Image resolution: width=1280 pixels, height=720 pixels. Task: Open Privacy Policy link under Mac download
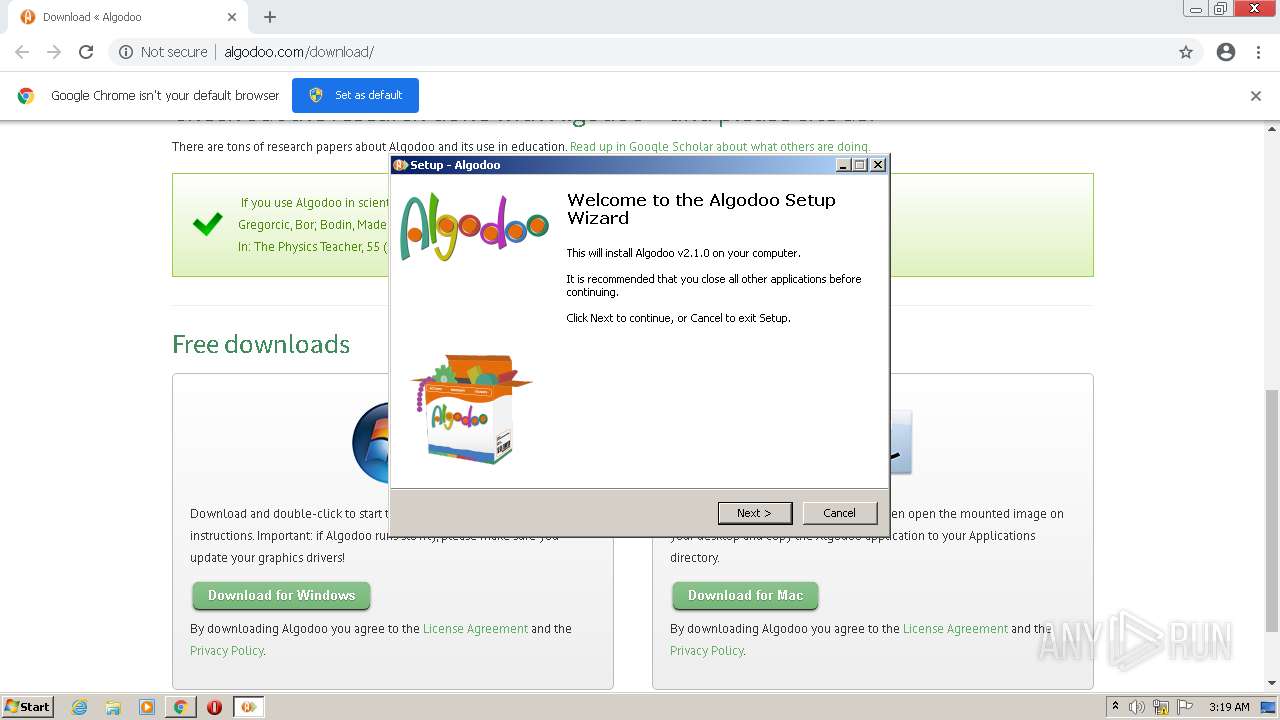pyautogui.click(x=707, y=651)
